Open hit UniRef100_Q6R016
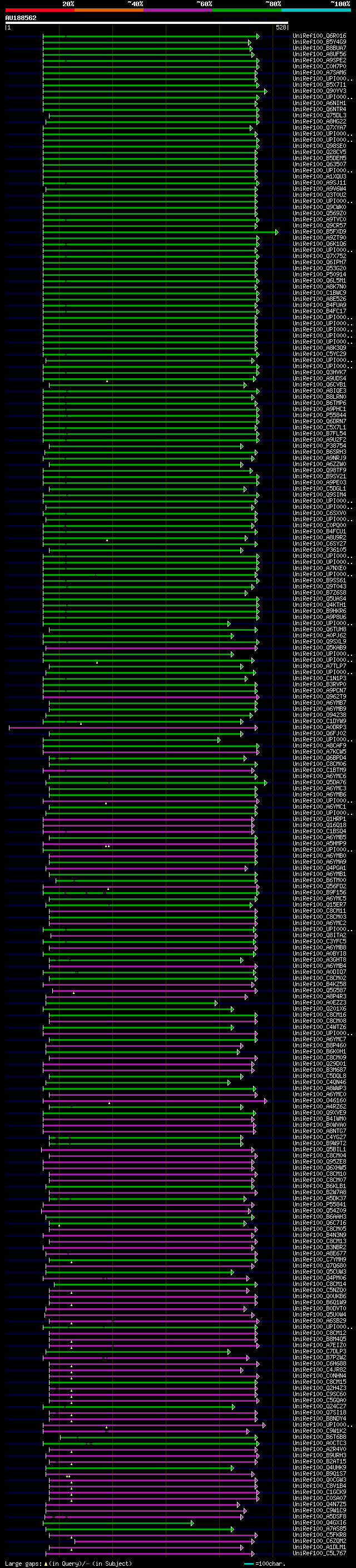This screenshot has height=1568, width=356. coord(319,36)
